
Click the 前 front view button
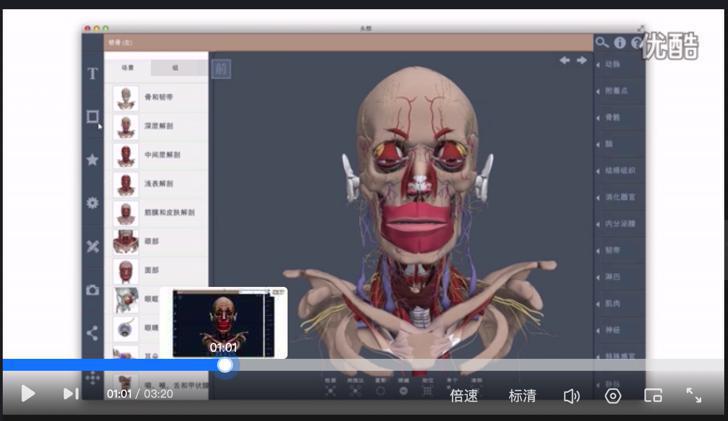[x=221, y=69]
